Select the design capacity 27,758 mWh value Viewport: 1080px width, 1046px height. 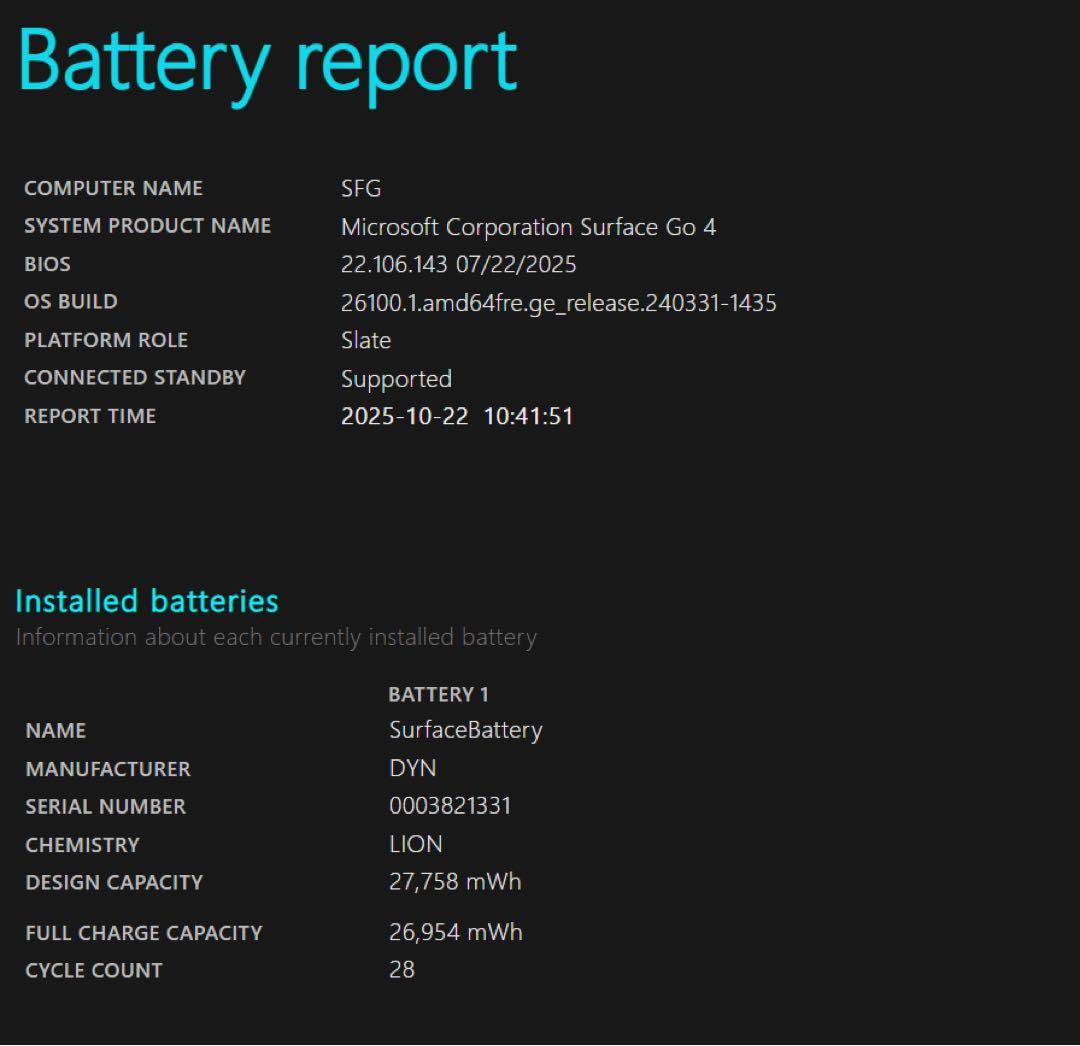click(454, 882)
